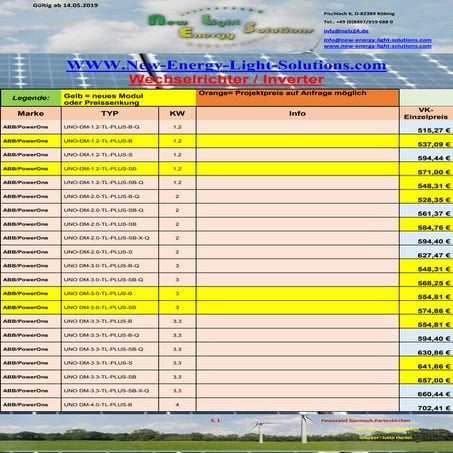Click the New Energy Light Solutions logo

point(230,27)
